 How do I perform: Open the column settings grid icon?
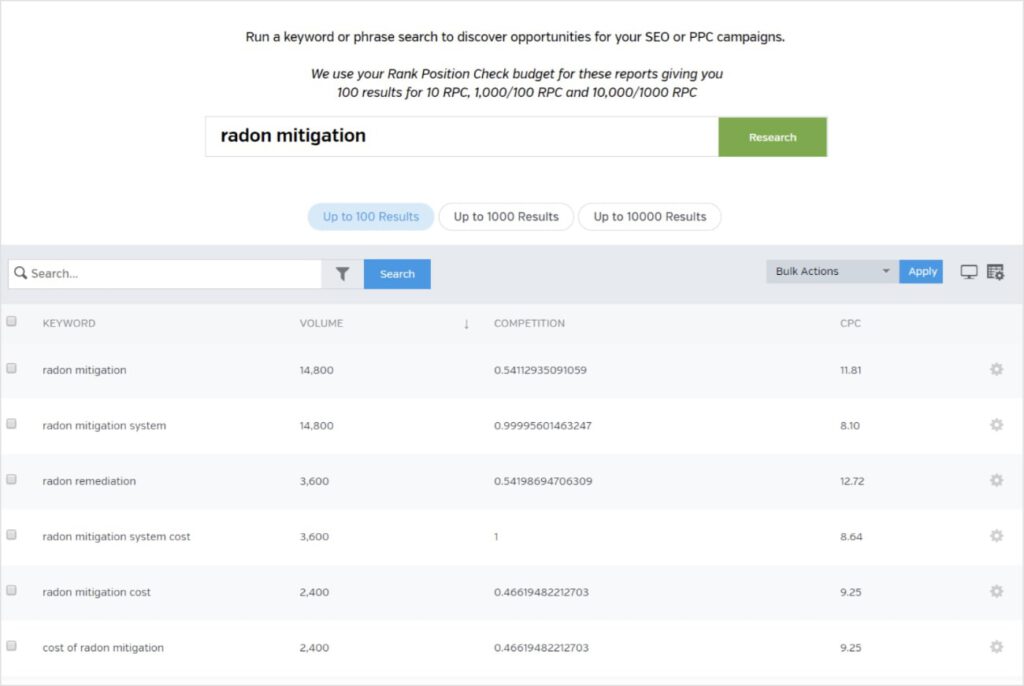coord(996,271)
